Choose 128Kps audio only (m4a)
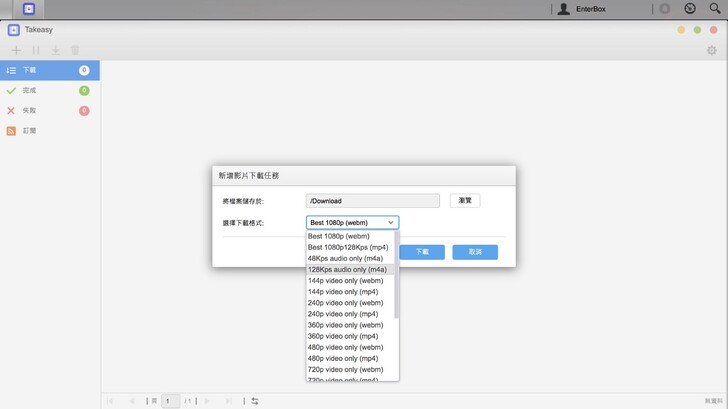 pyautogui.click(x=350, y=270)
